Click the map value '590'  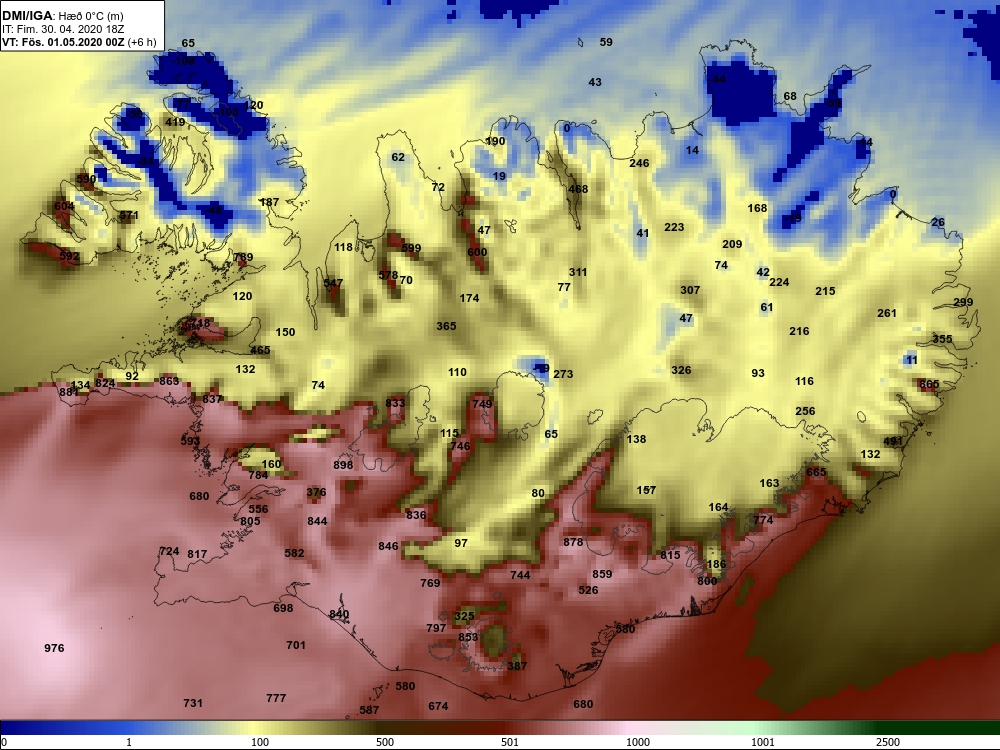click(x=86, y=179)
